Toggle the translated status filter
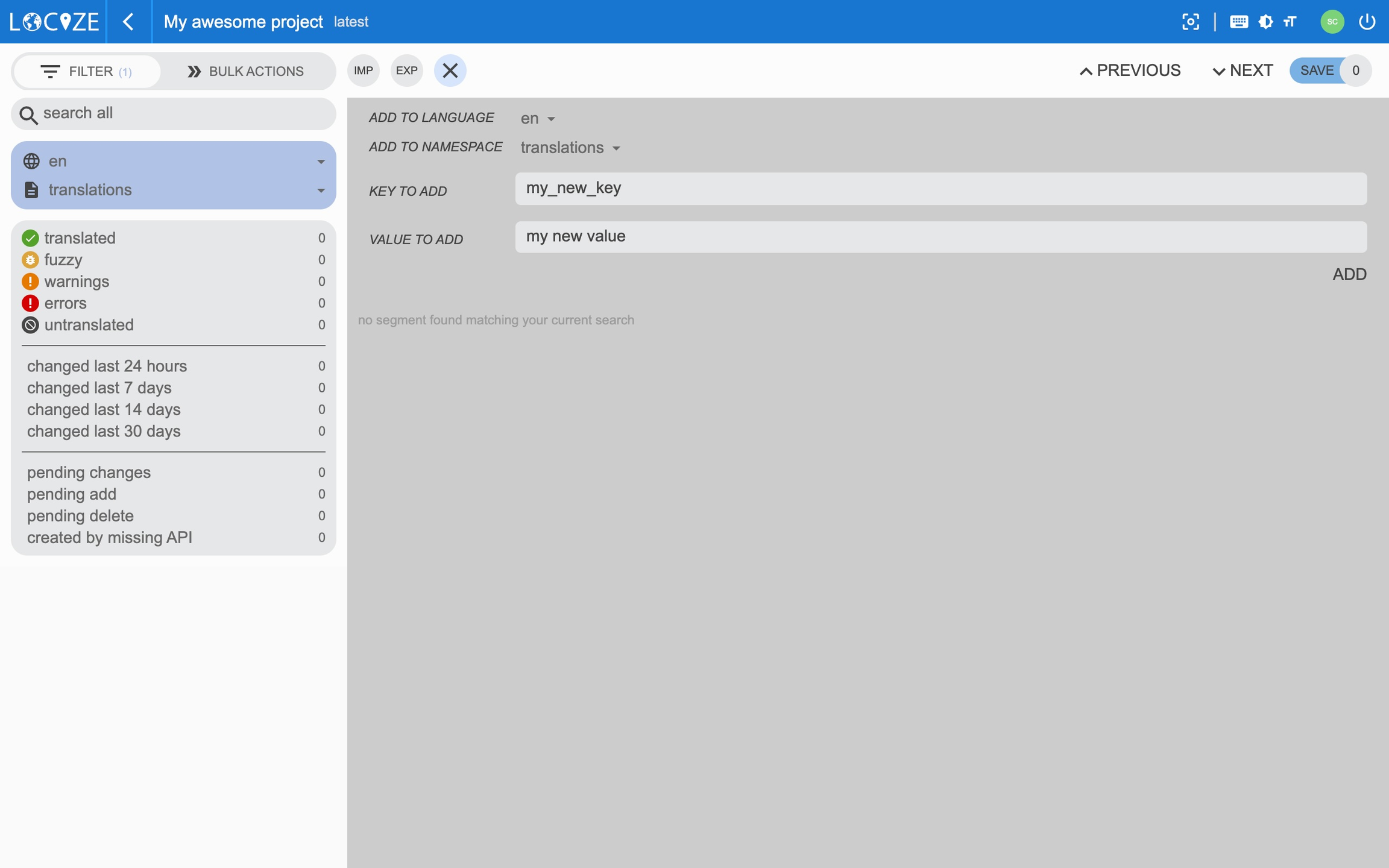This screenshot has width=1389, height=868. 80,238
